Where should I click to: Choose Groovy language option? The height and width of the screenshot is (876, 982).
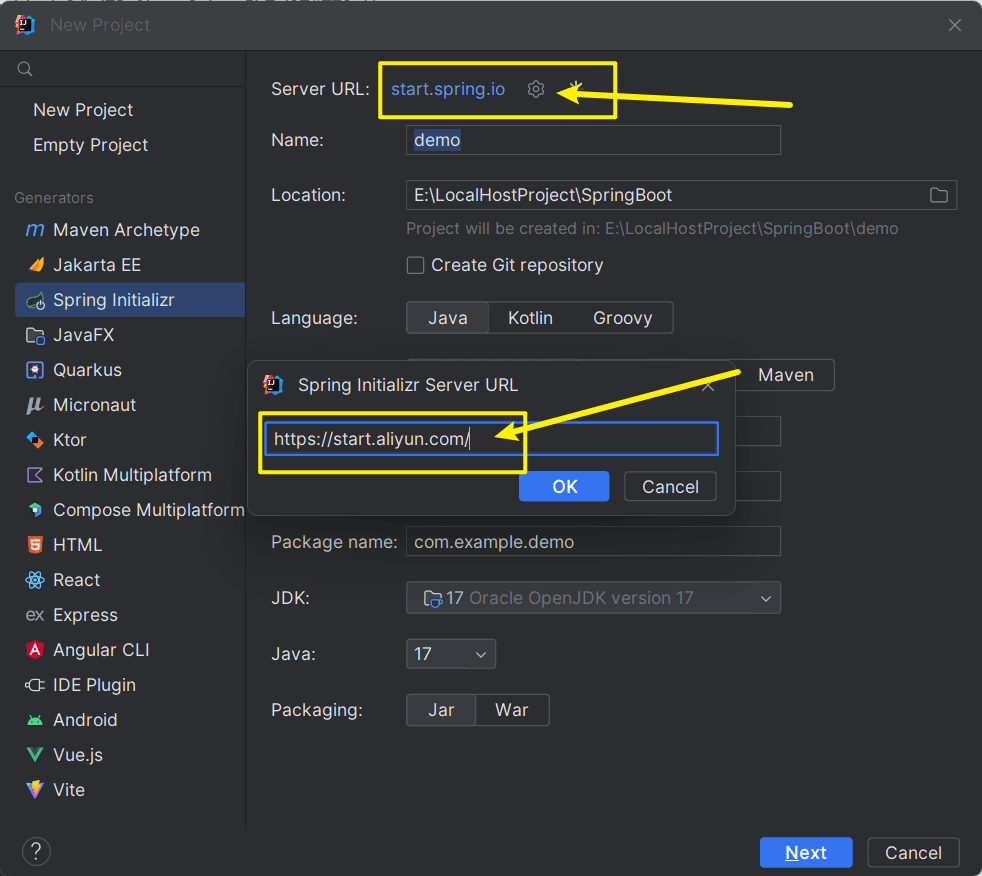(623, 318)
